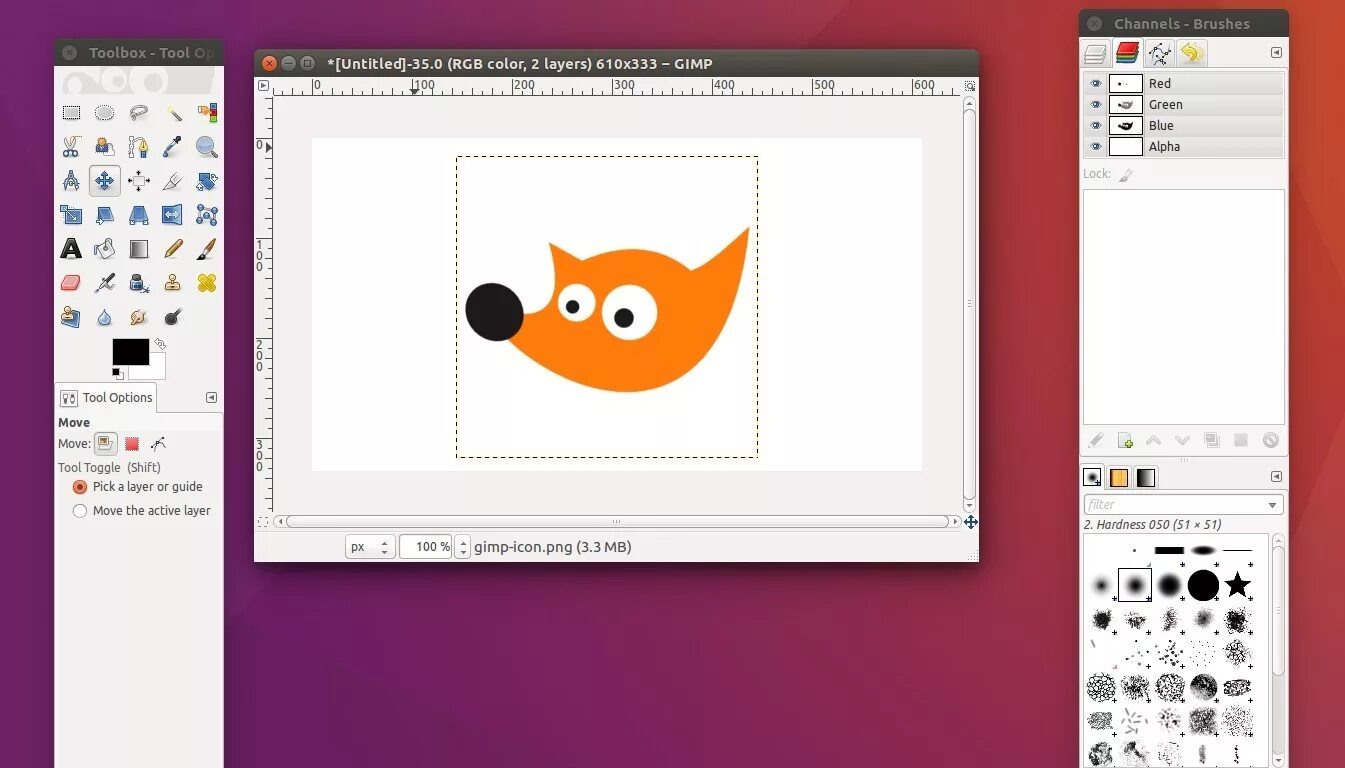The height and width of the screenshot is (768, 1345).
Task: Select the Text tool
Action: click(71, 249)
